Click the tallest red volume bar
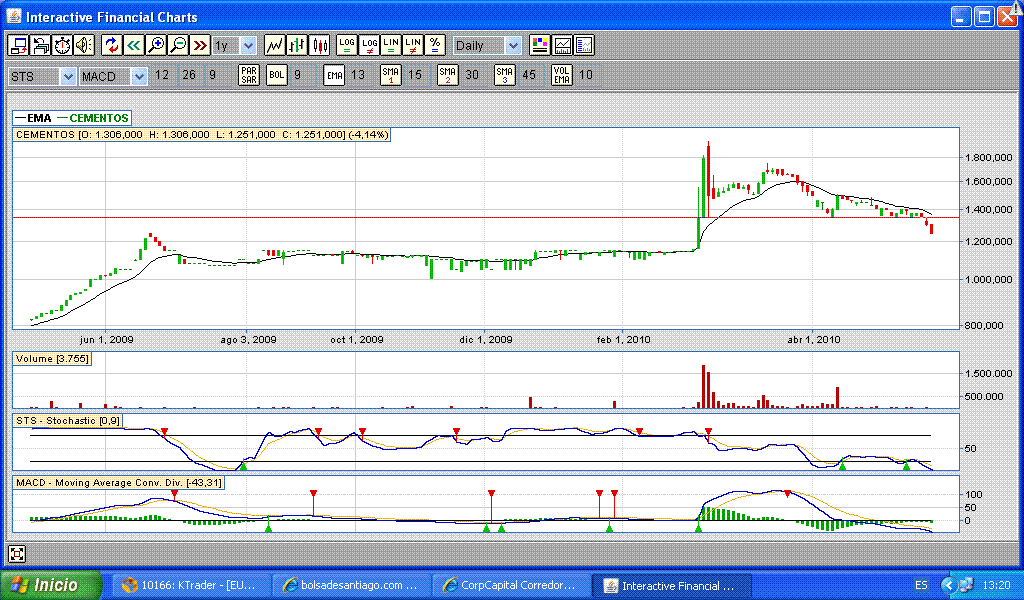Viewport: 1024px width, 600px height. click(x=703, y=387)
